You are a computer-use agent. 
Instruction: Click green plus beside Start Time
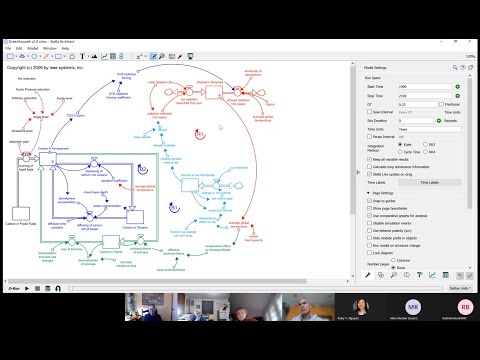(x=458, y=87)
